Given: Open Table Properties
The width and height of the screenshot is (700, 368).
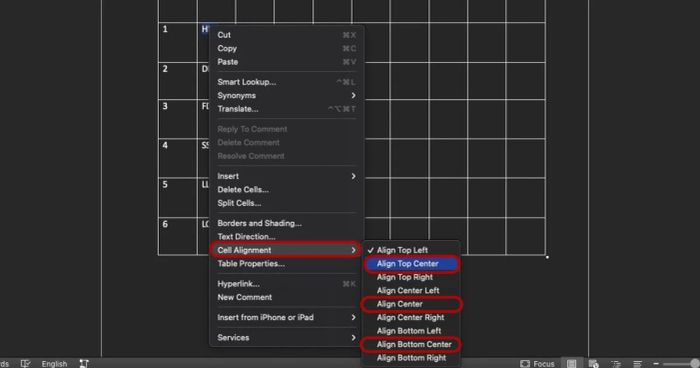Looking at the screenshot, I should 287,263.
